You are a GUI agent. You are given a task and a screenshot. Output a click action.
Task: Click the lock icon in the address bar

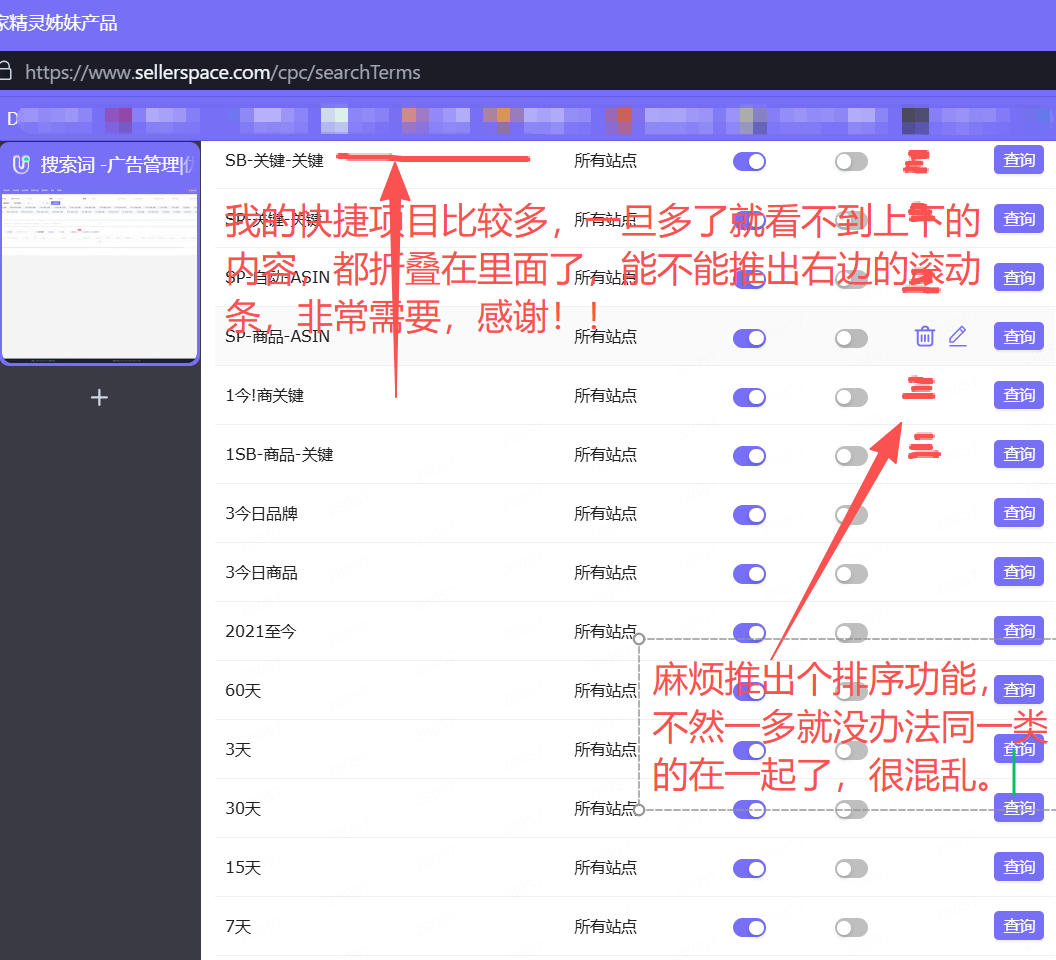(5, 72)
